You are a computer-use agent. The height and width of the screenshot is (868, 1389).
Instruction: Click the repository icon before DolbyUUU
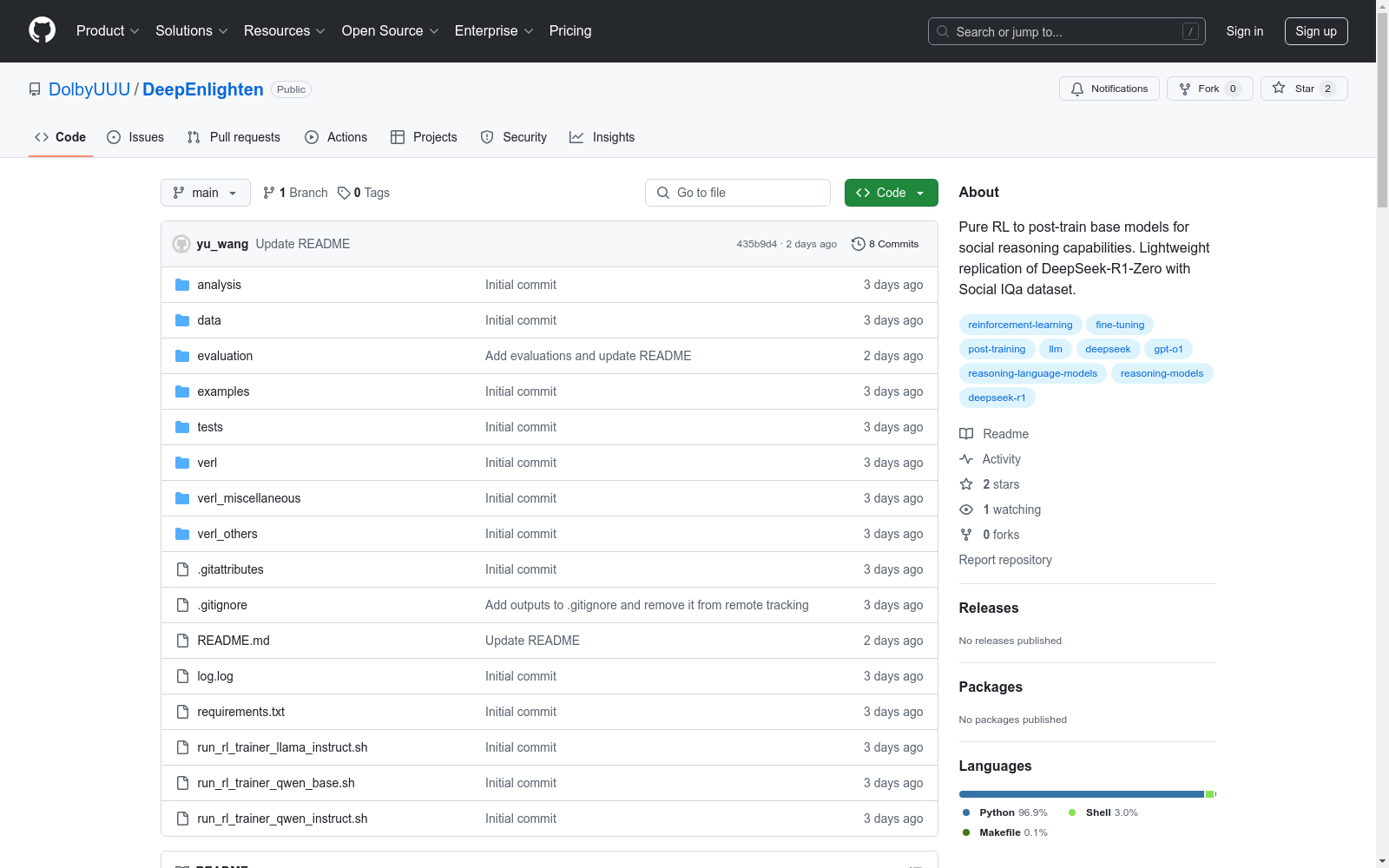pos(35,89)
